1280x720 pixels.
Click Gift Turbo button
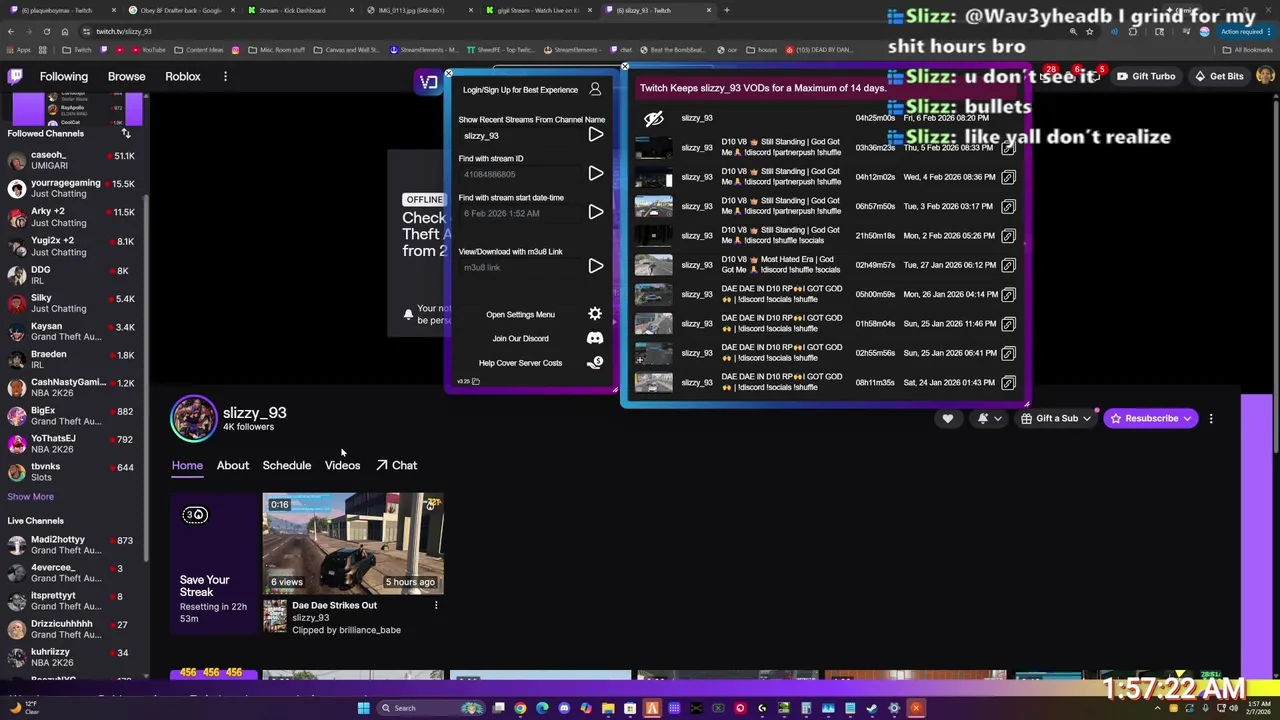[1146, 76]
